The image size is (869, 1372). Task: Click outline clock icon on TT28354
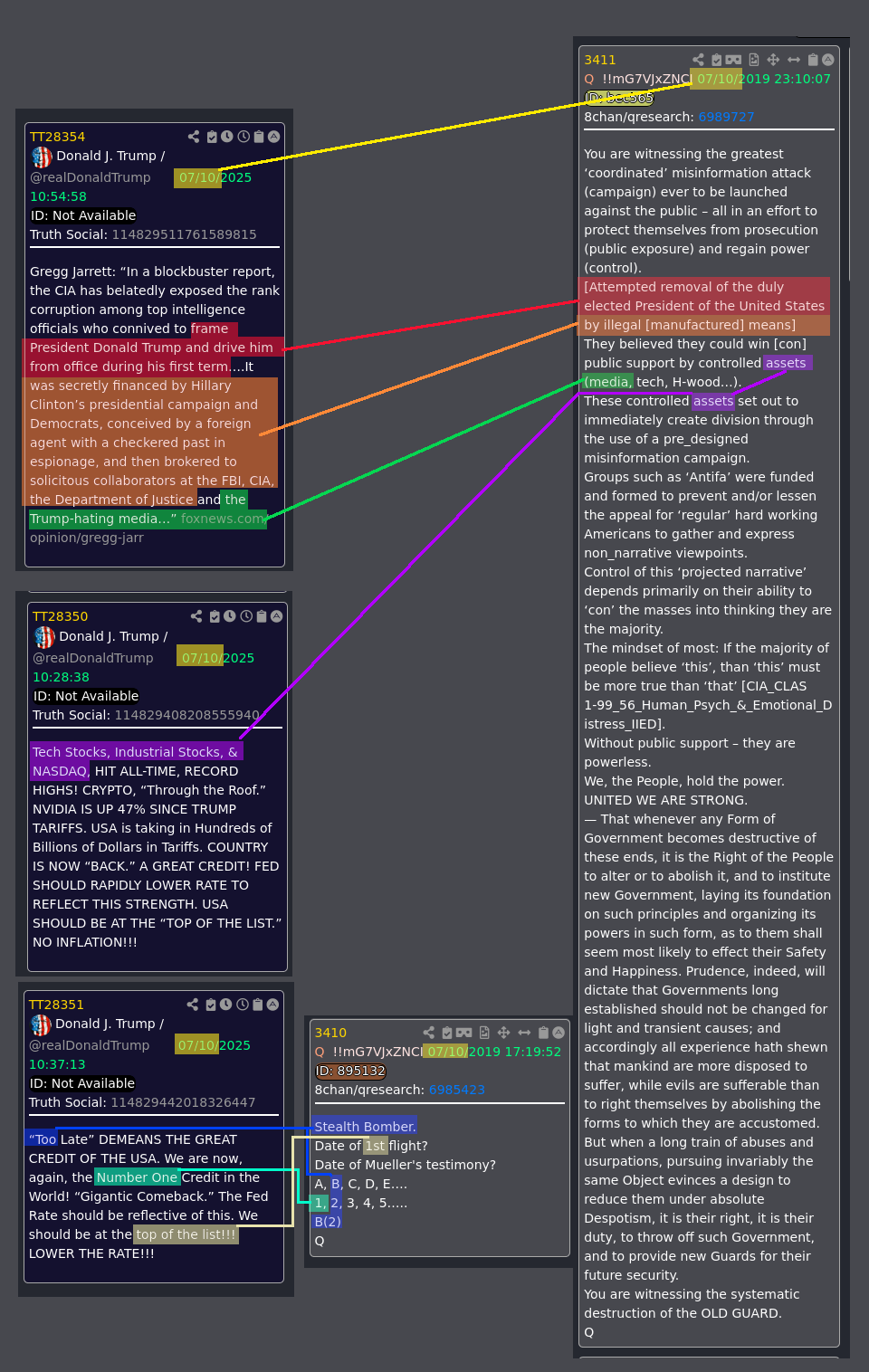coord(244,137)
